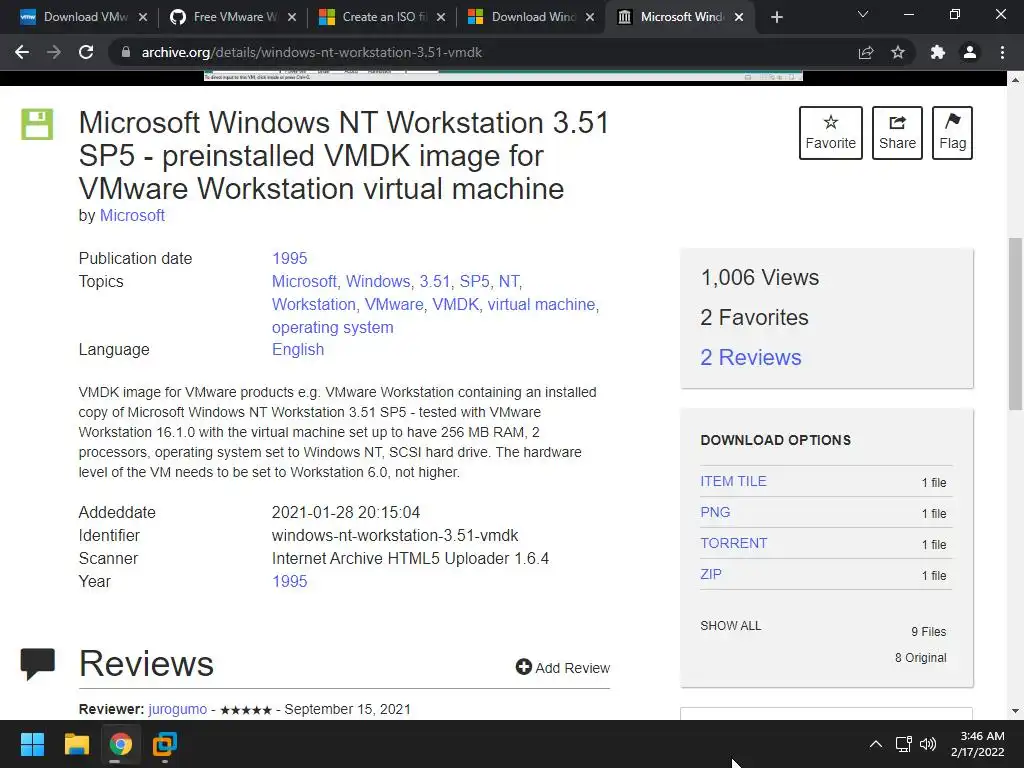The height and width of the screenshot is (768, 1024).
Task: Click the Chrome taskbar icon
Action: click(x=121, y=744)
